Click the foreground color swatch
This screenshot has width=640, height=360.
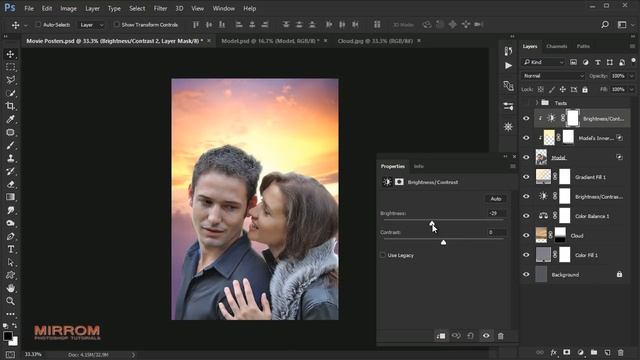point(8,336)
